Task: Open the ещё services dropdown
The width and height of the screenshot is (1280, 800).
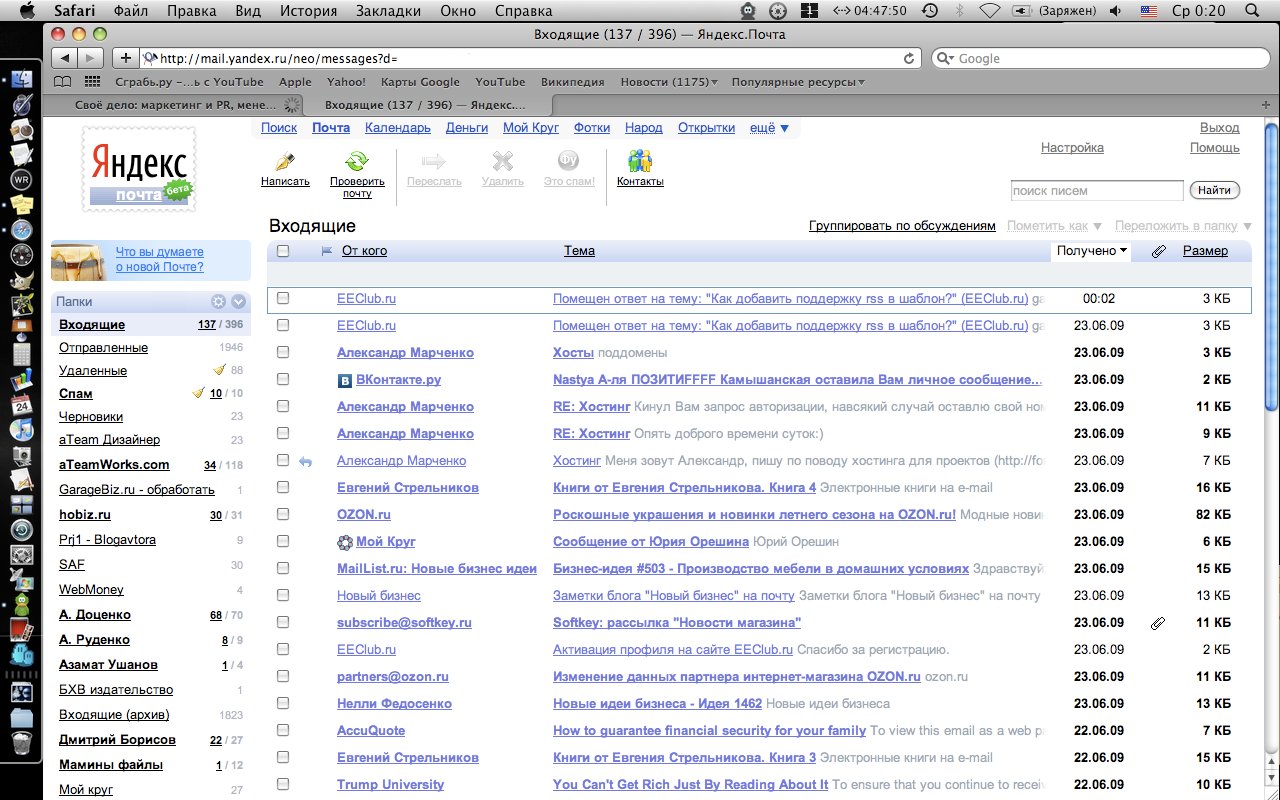Action: (x=769, y=128)
